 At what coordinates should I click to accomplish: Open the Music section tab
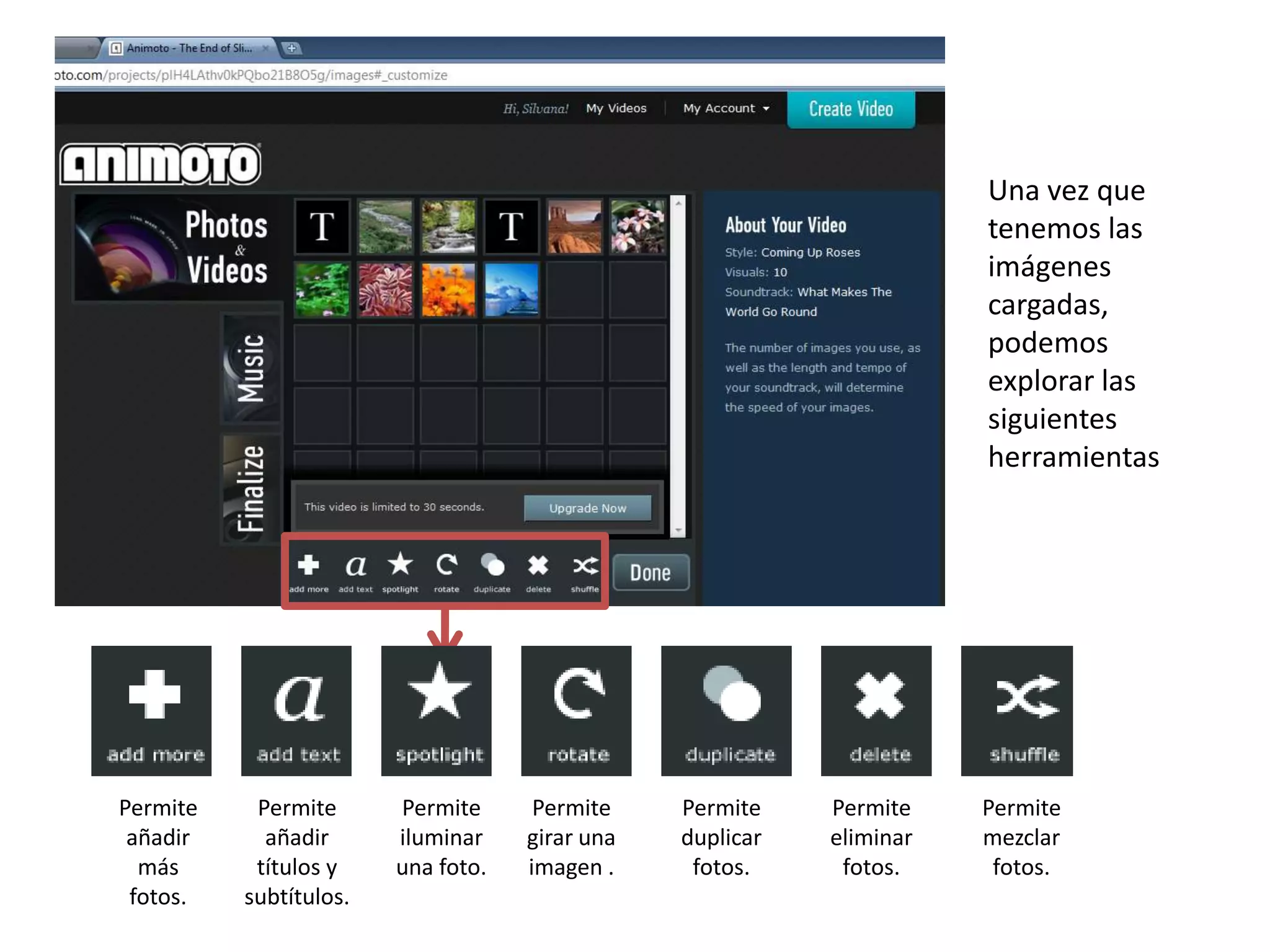(x=251, y=368)
